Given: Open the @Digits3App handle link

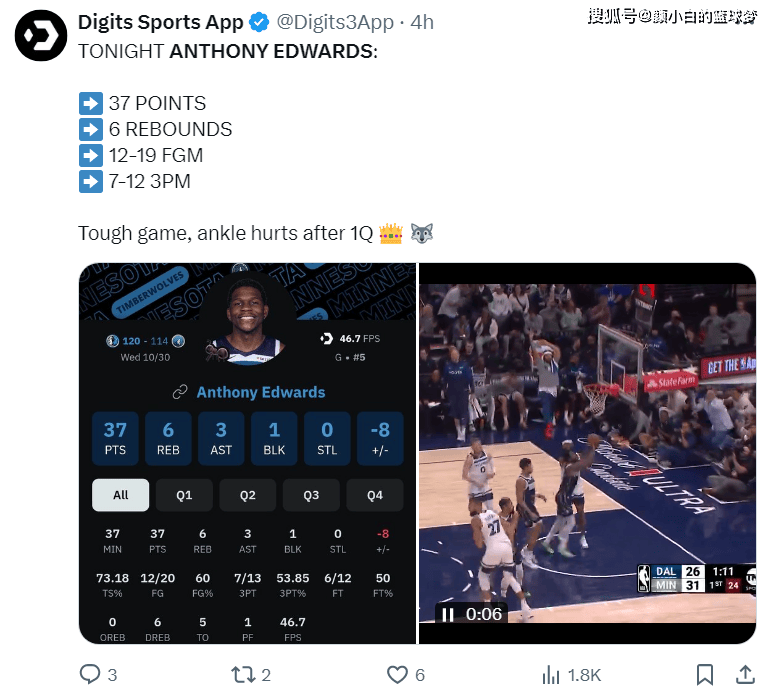Looking at the screenshot, I should point(335,22).
